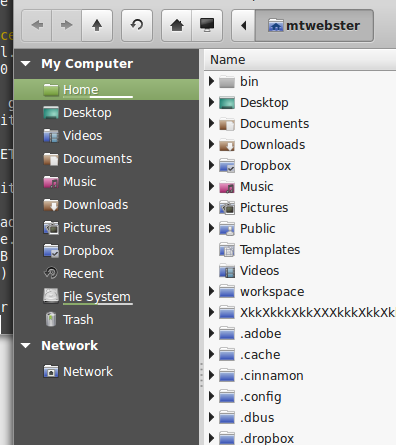396x445 pixels.
Task: Go back with the left arrow button
Action: 37,25
